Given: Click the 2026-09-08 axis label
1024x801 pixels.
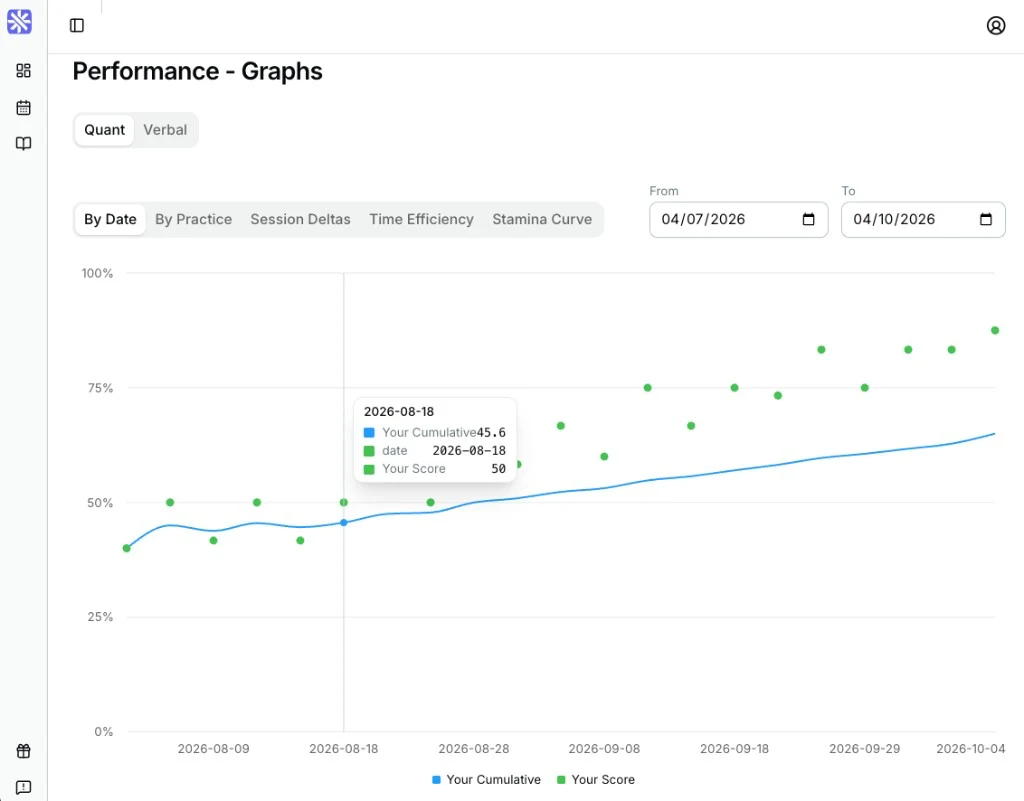Looking at the screenshot, I should click(604, 749).
